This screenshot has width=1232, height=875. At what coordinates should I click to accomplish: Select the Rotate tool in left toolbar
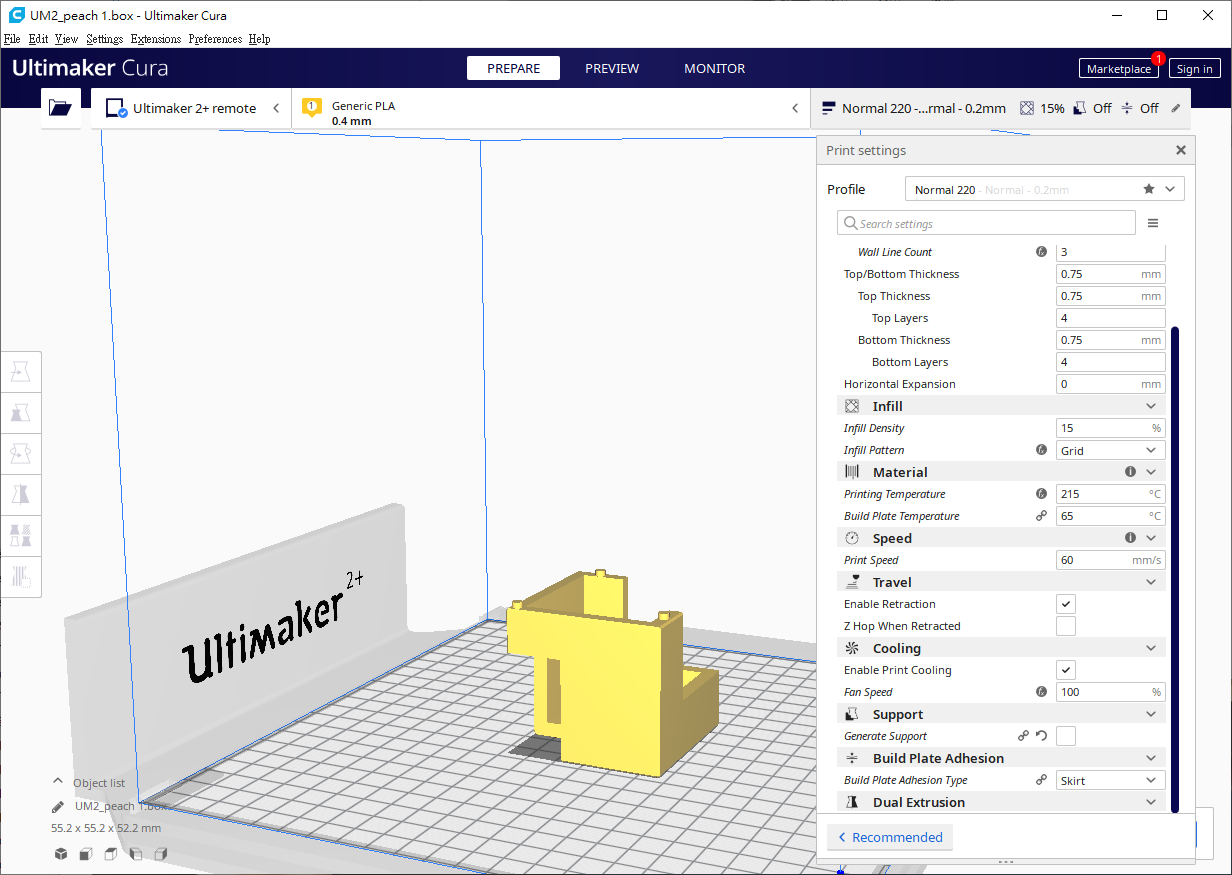[x=21, y=454]
